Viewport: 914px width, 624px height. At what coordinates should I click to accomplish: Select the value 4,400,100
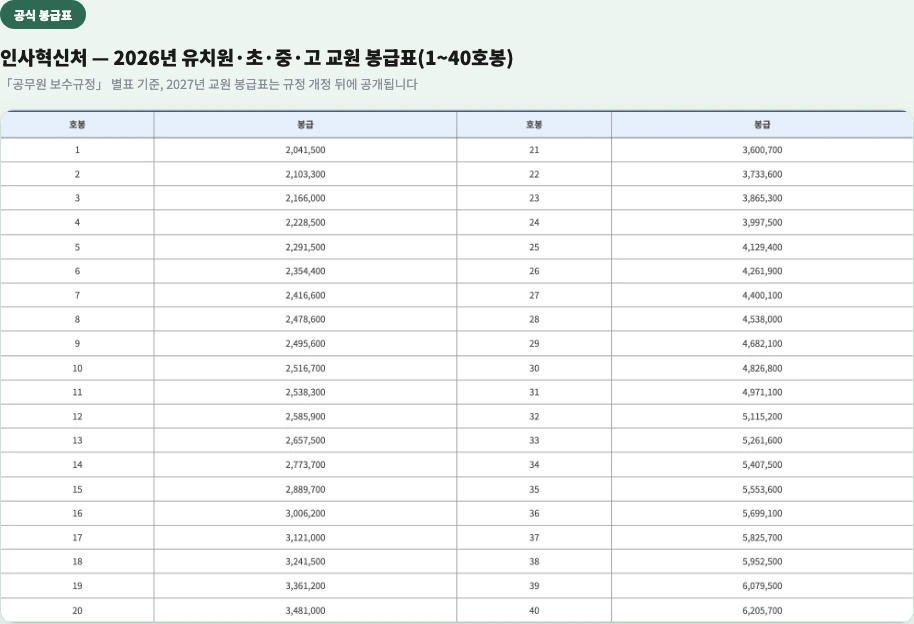pos(762,296)
